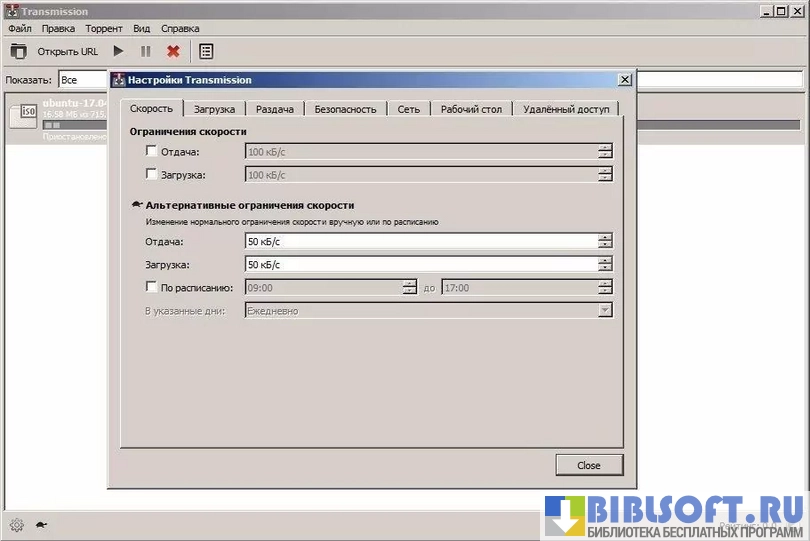The height and width of the screenshot is (541, 810).
Task: Switch to the Безопасность tab
Action: click(x=345, y=109)
